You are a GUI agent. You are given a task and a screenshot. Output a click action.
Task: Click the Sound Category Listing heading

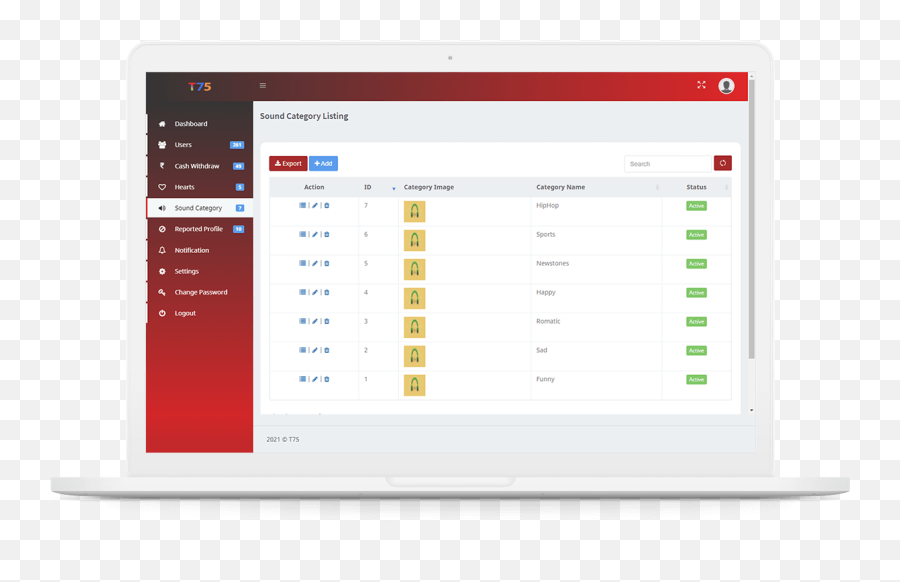pos(304,116)
